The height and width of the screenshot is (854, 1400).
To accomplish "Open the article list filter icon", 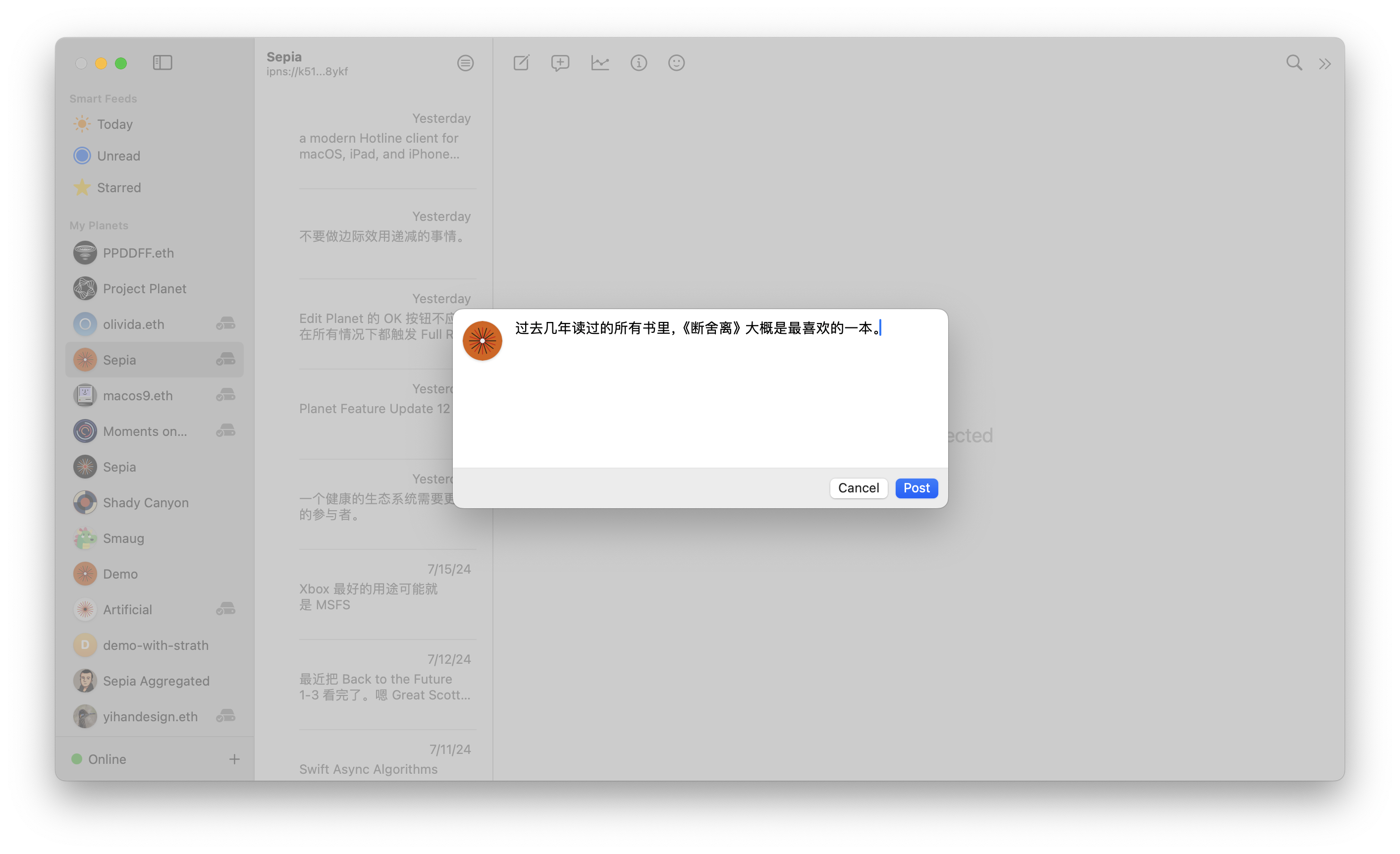I will pos(465,63).
